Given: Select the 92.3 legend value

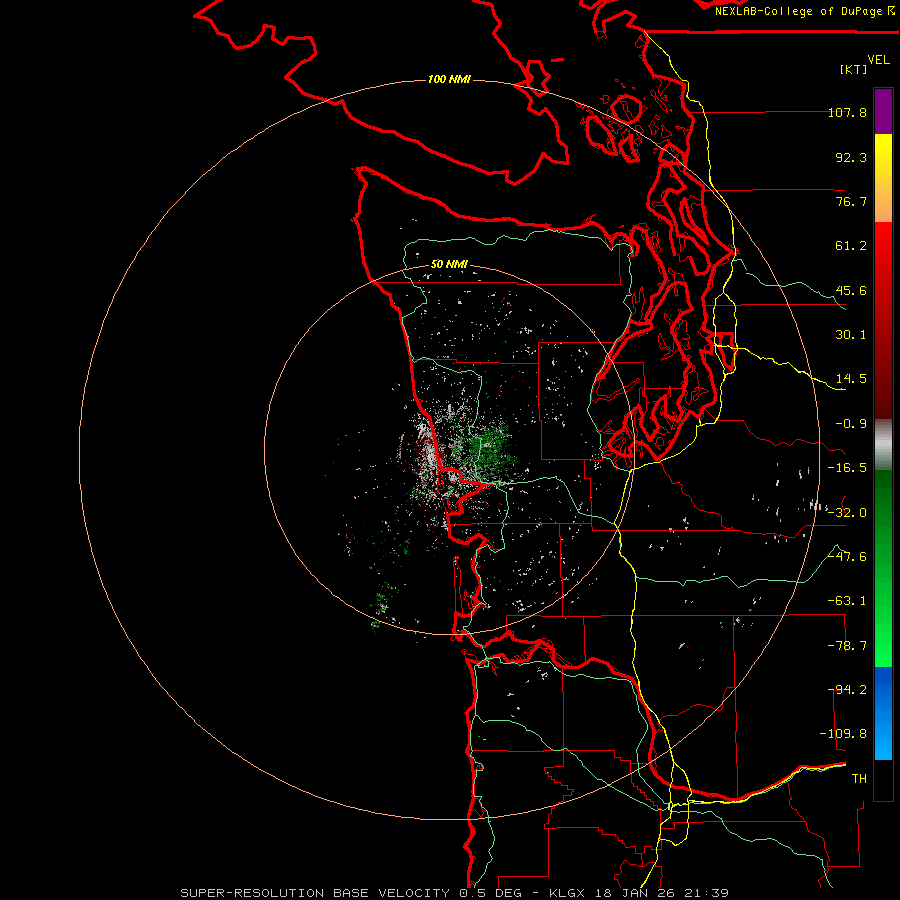Looking at the screenshot, I should 851,157.
